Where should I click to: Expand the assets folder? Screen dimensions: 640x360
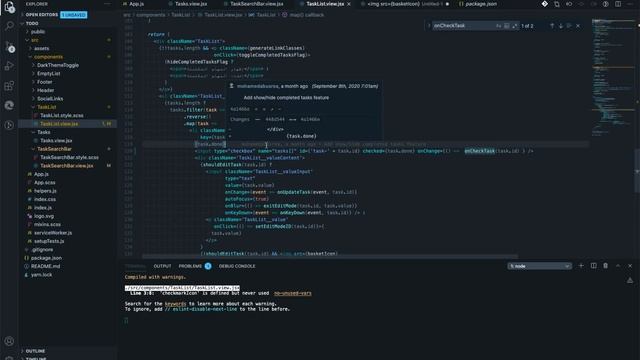point(41,48)
